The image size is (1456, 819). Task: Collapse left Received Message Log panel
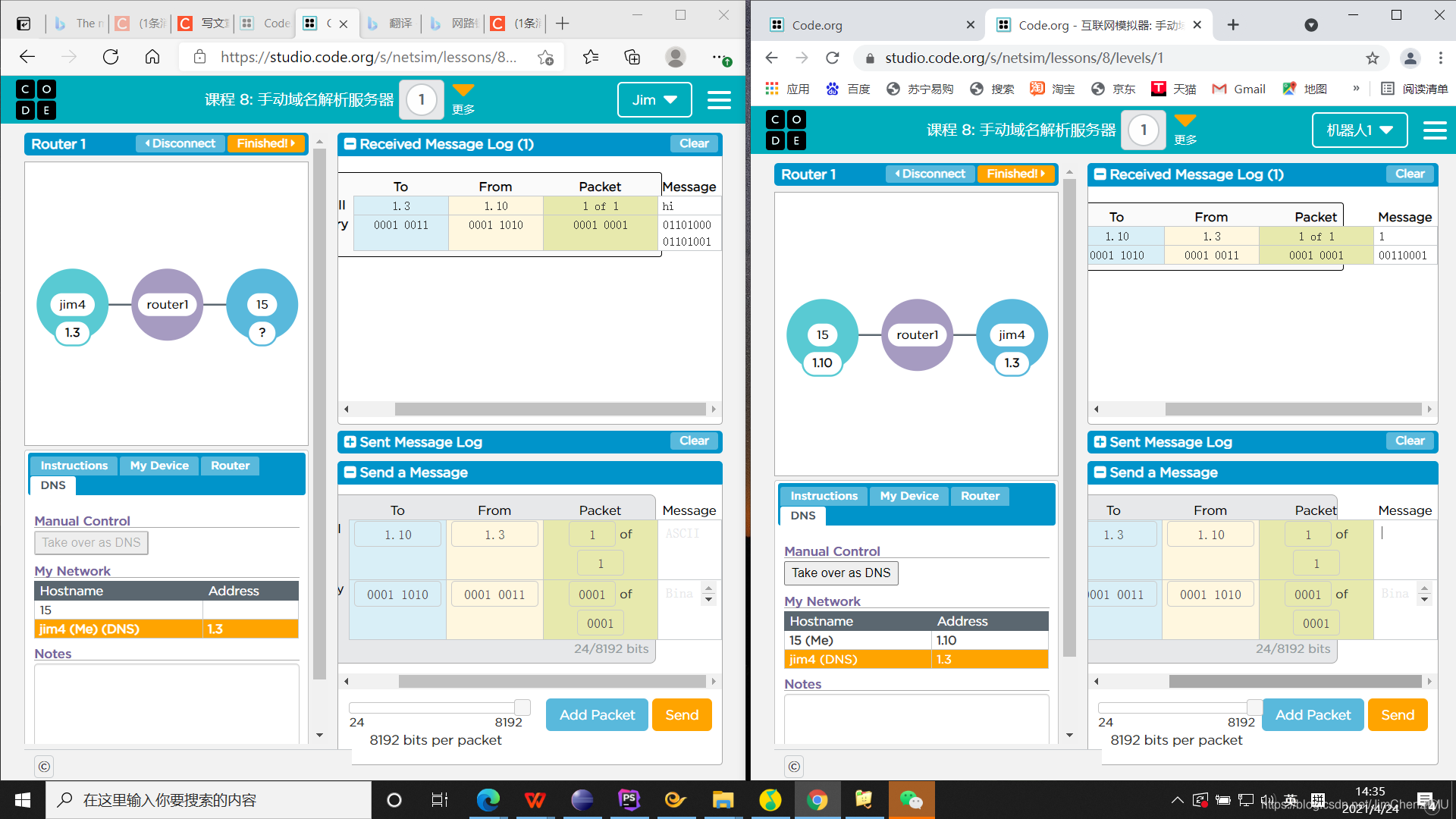click(350, 144)
